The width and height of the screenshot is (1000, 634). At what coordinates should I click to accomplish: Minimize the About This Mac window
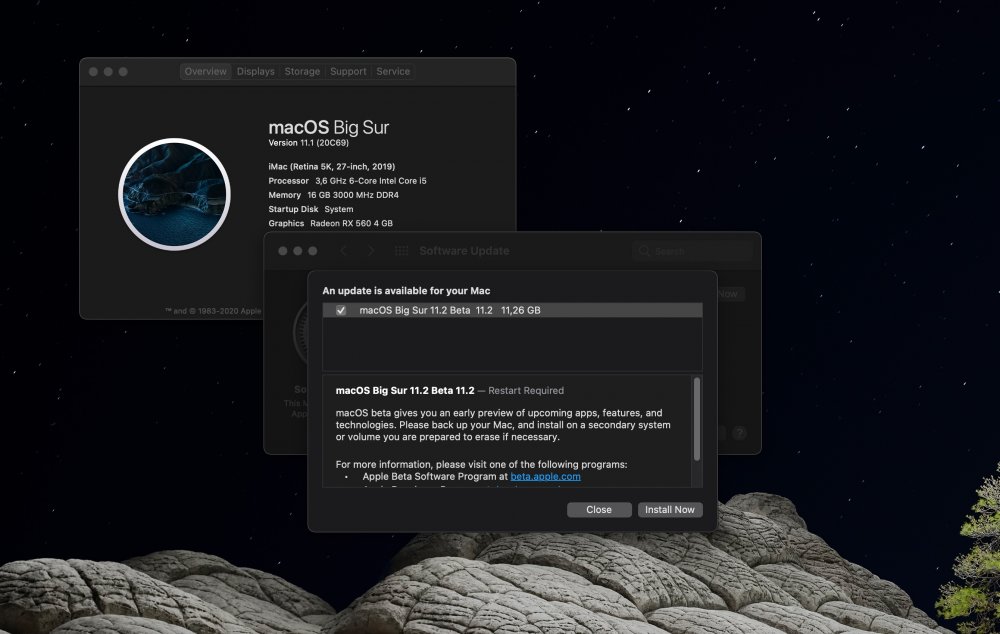point(108,72)
